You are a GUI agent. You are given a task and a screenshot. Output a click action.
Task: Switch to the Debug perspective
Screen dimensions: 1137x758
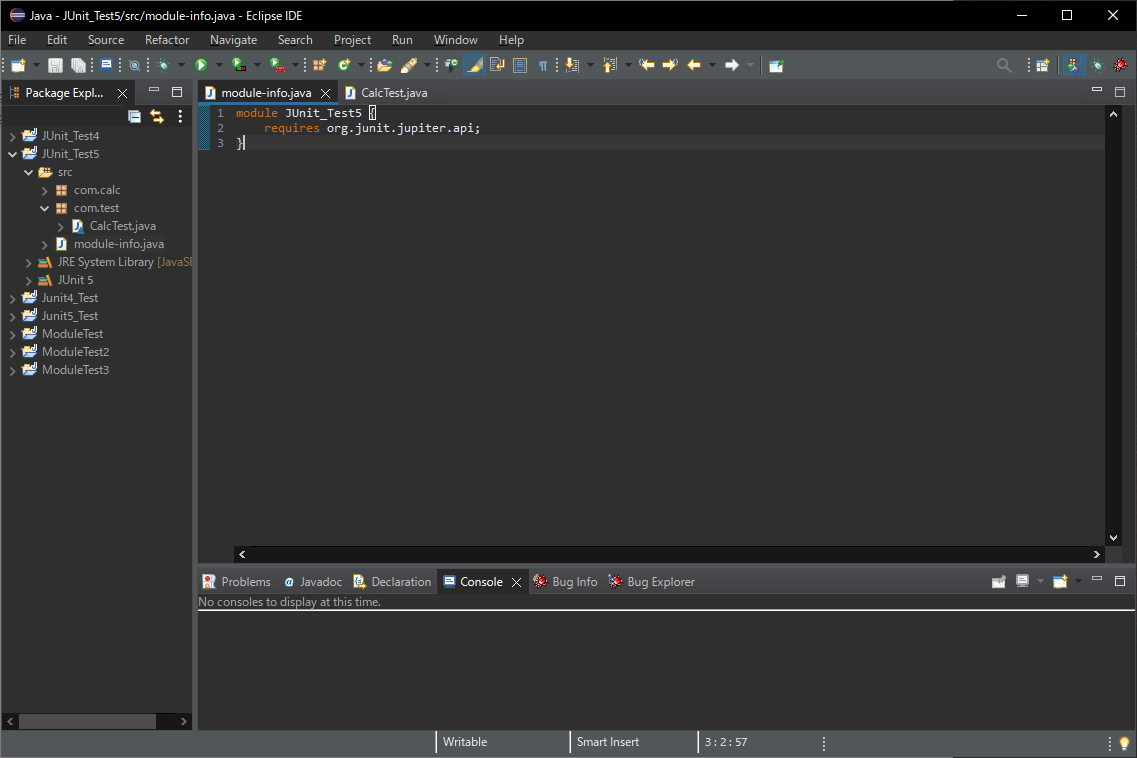pyautogui.click(x=1096, y=65)
